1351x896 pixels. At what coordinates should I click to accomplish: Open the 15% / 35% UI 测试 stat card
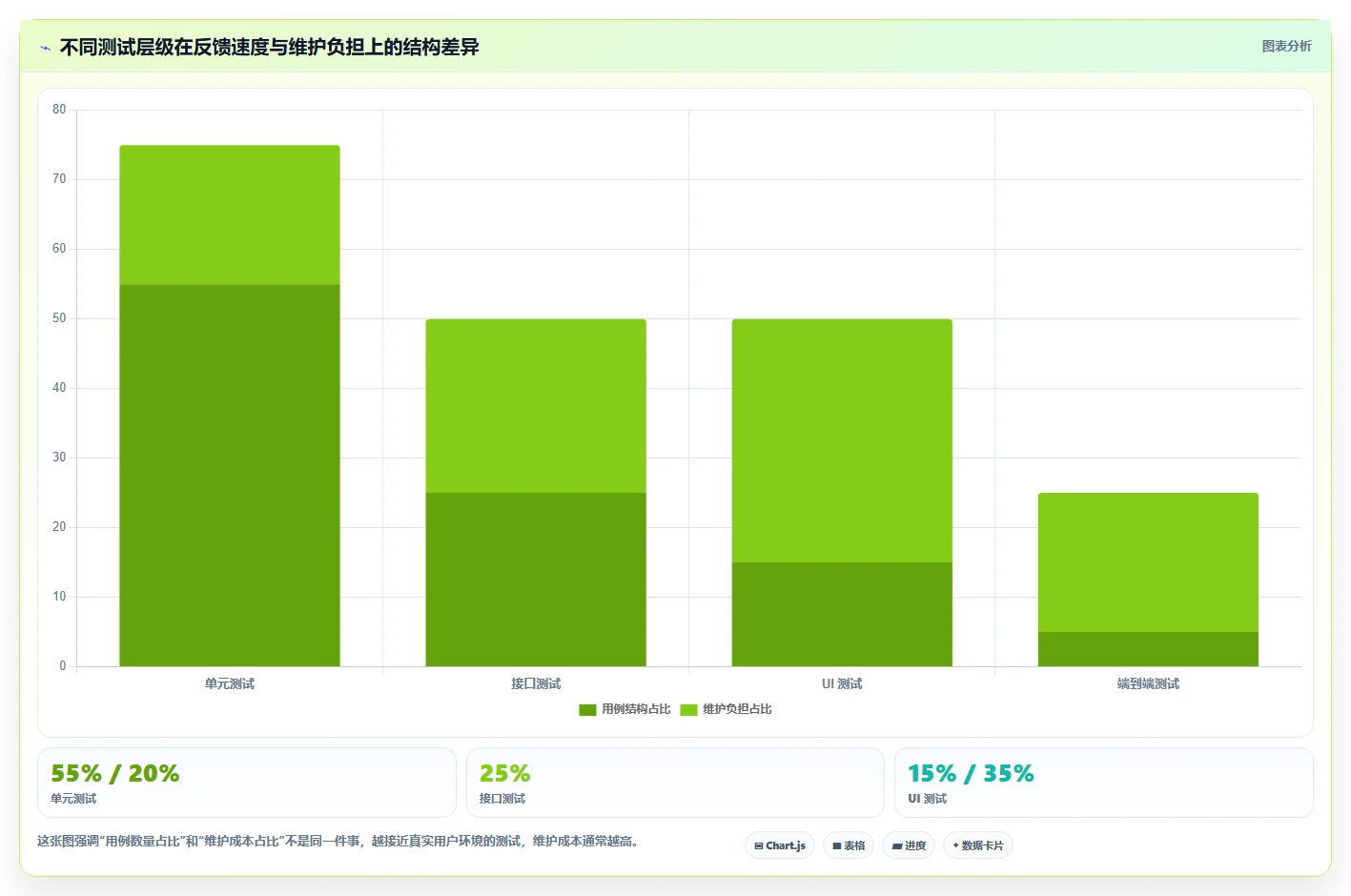1104,783
